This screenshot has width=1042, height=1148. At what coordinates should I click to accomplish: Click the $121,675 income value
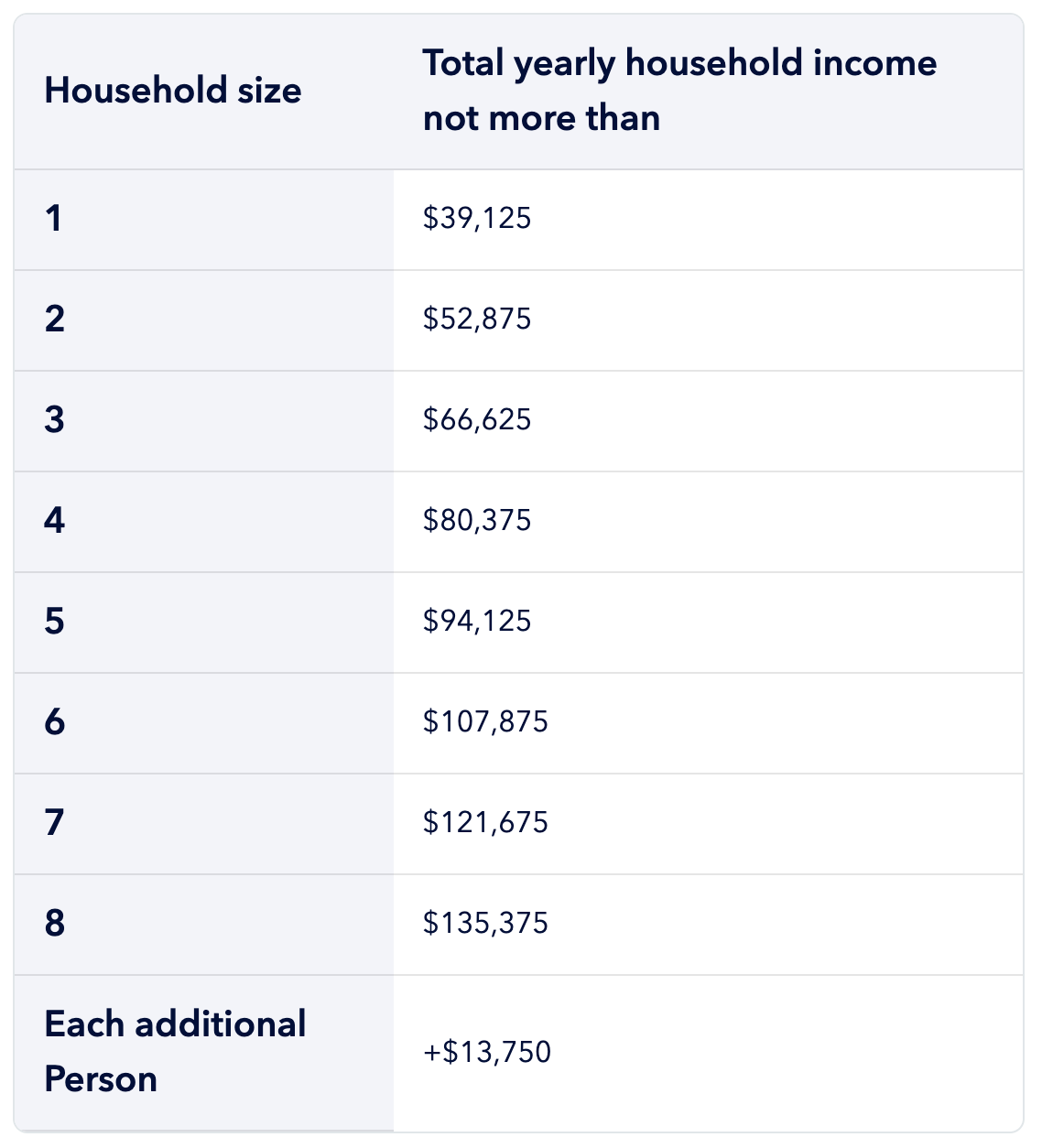coord(485,823)
